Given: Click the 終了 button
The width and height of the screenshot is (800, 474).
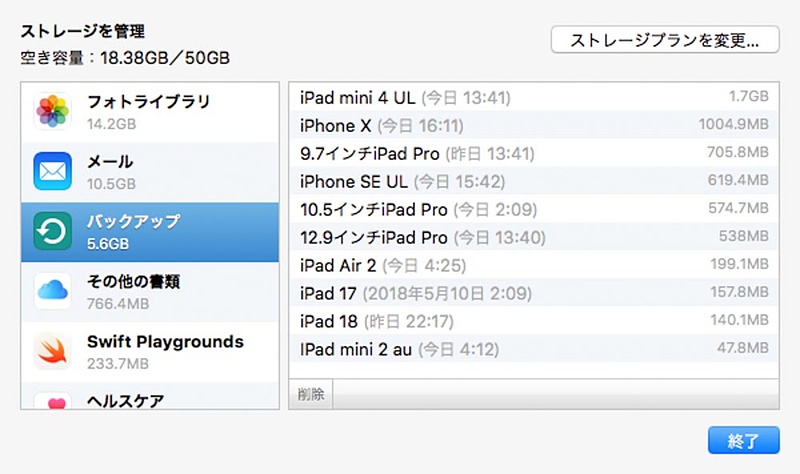Looking at the screenshot, I should (743, 440).
